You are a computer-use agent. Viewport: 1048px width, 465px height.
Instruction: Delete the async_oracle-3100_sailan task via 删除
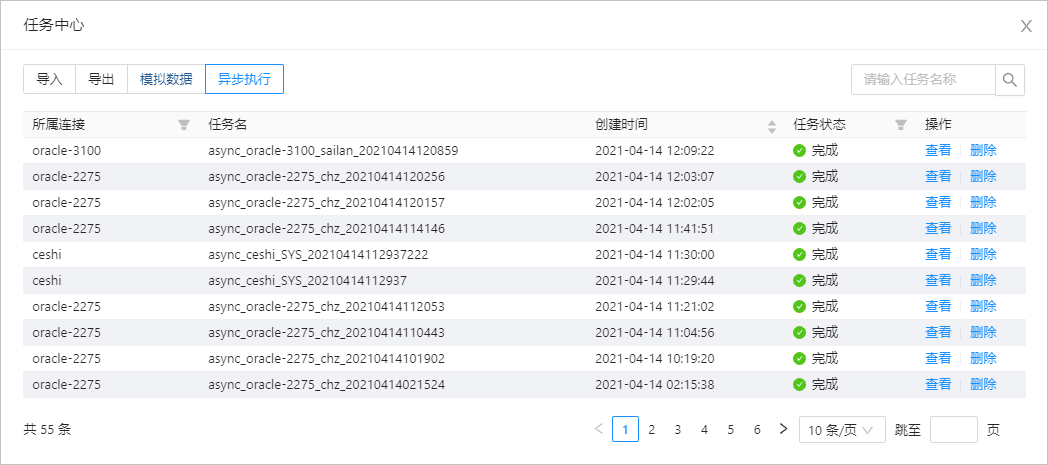tap(983, 150)
